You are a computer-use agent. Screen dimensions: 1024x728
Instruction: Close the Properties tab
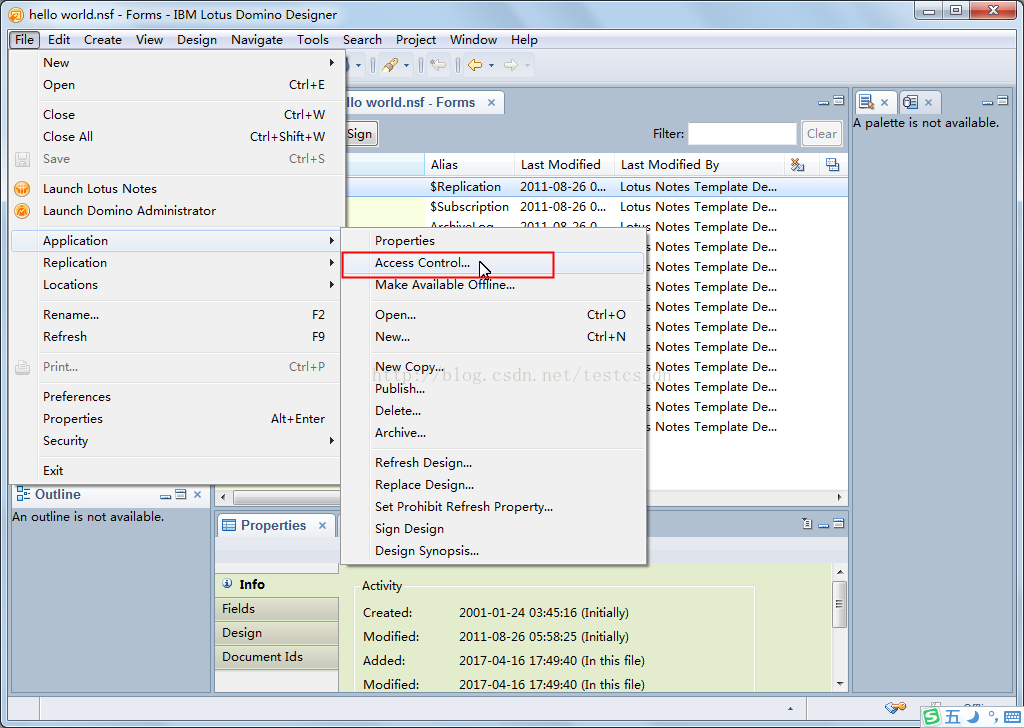322,526
